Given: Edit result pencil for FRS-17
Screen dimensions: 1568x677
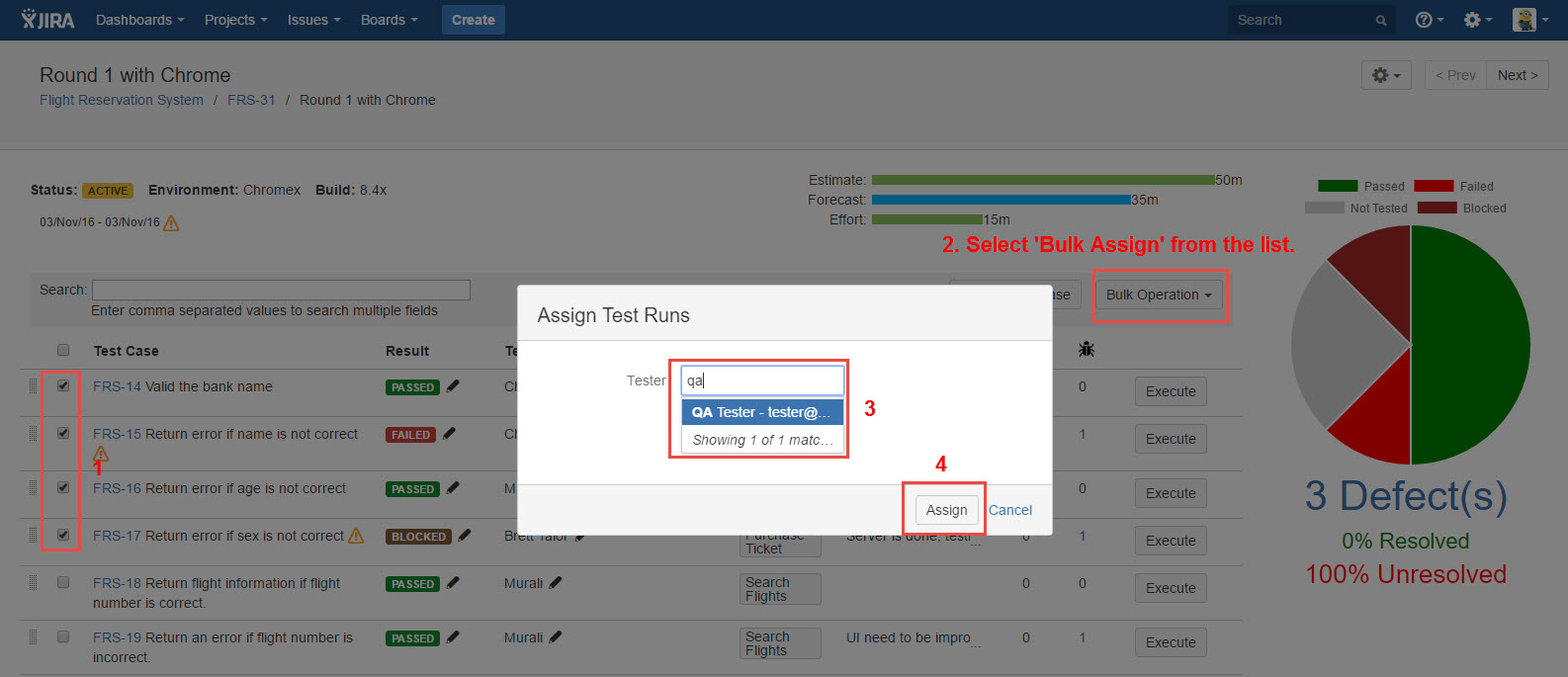Looking at the screenshot, I should (x=465, y=536).
